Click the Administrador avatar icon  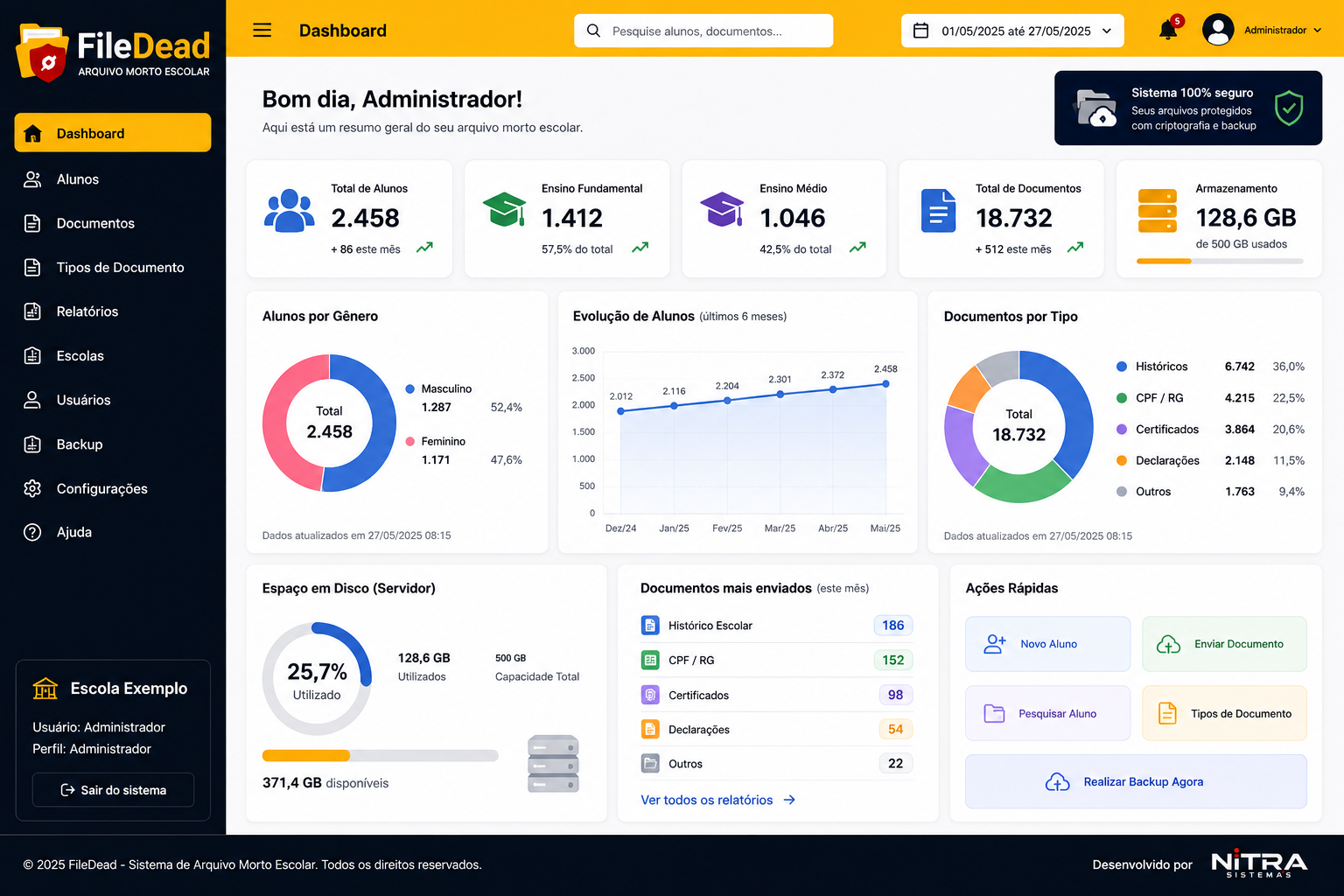[x=1218, y=30]
